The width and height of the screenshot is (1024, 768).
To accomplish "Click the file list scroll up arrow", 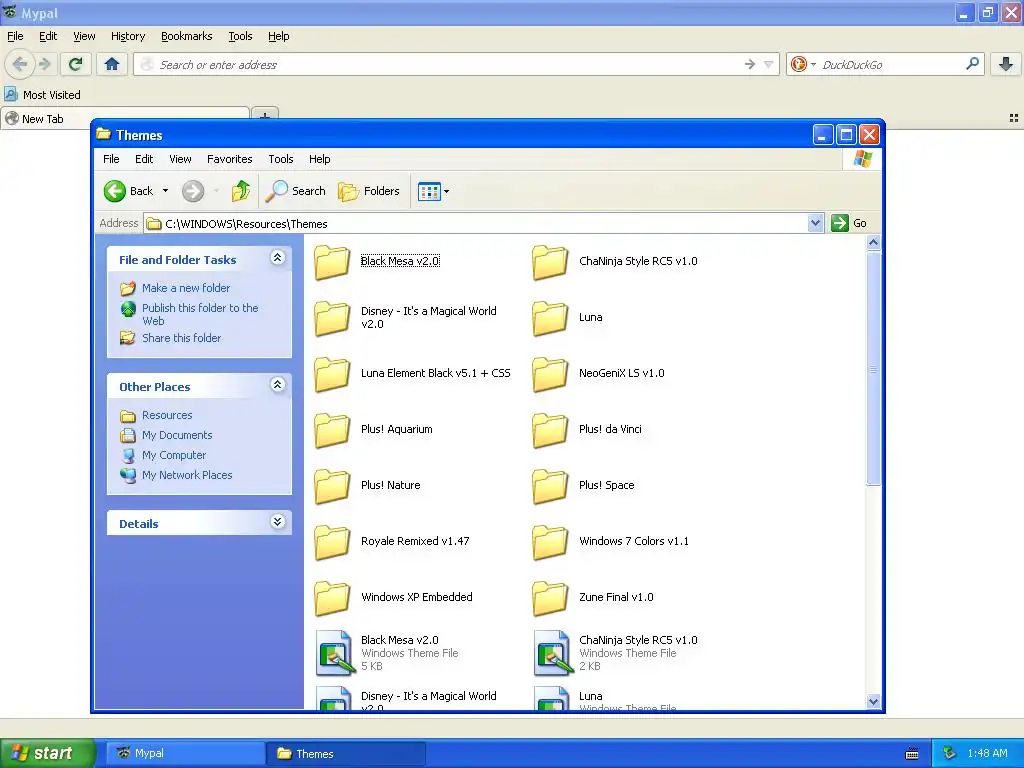I will [x=873, y=242].
